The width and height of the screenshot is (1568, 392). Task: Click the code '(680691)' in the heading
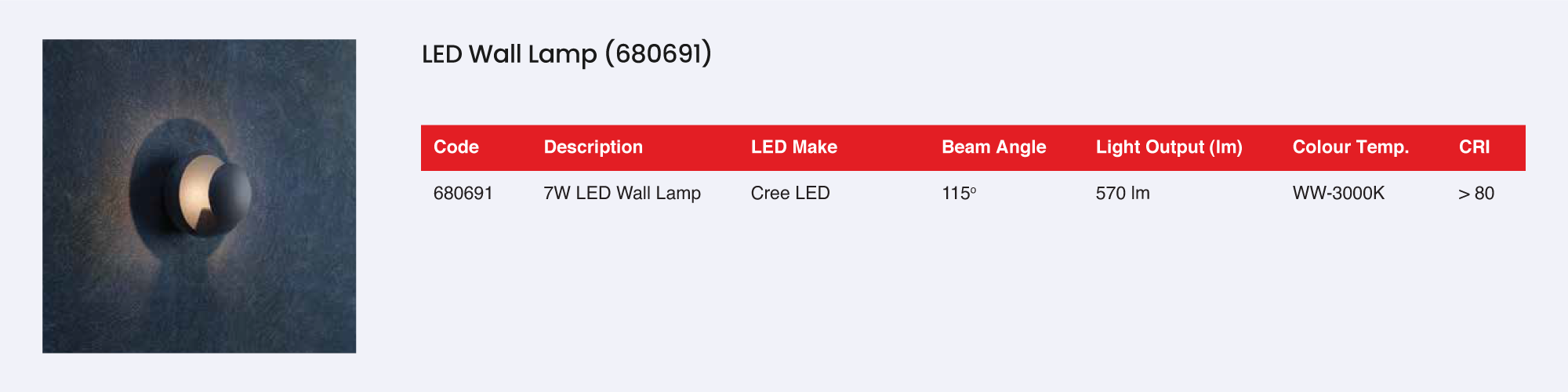click(x=659, y=54)
